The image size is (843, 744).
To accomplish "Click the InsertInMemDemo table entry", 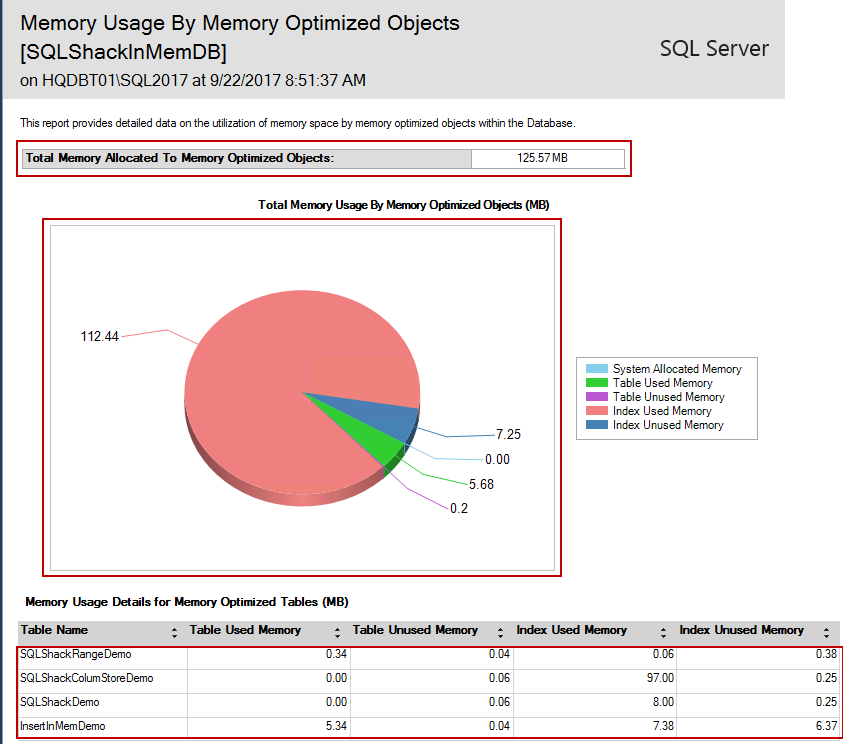I will [64, 726].
